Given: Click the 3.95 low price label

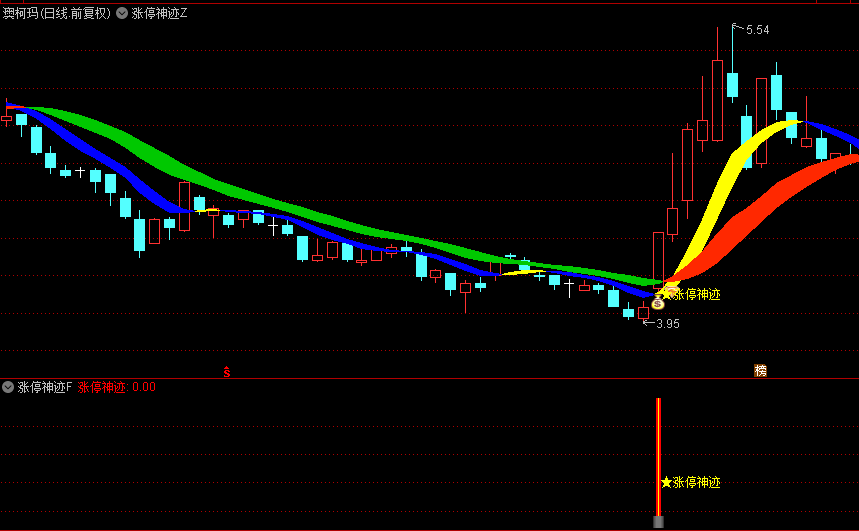Looking at the screenshot, I should [668, 324].
